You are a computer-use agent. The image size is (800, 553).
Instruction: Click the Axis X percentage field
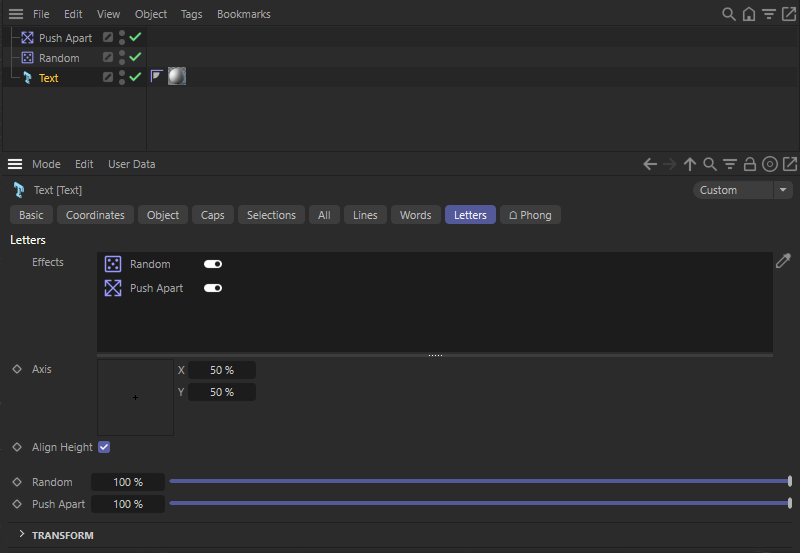click(x=221, y=370)
